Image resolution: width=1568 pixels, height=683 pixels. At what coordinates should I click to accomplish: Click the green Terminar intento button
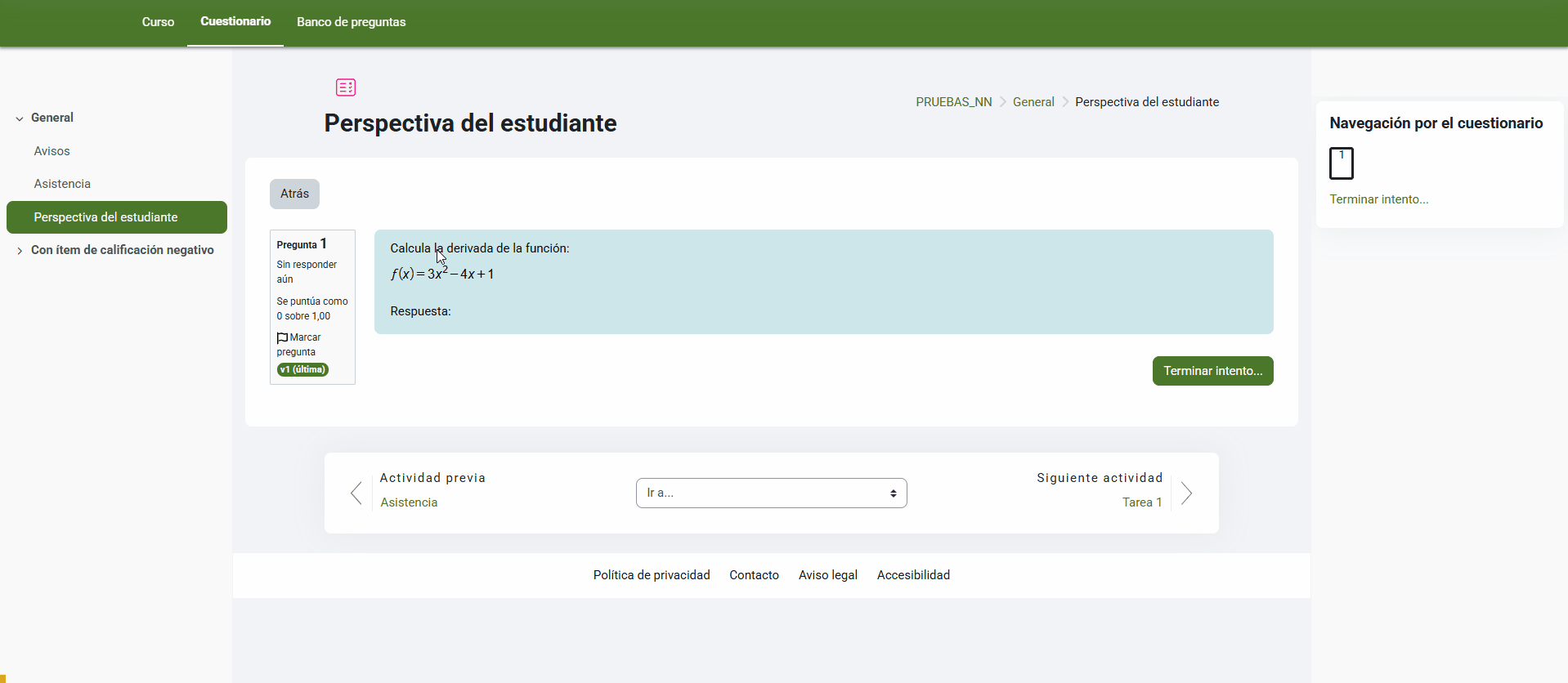(1212, 371)
